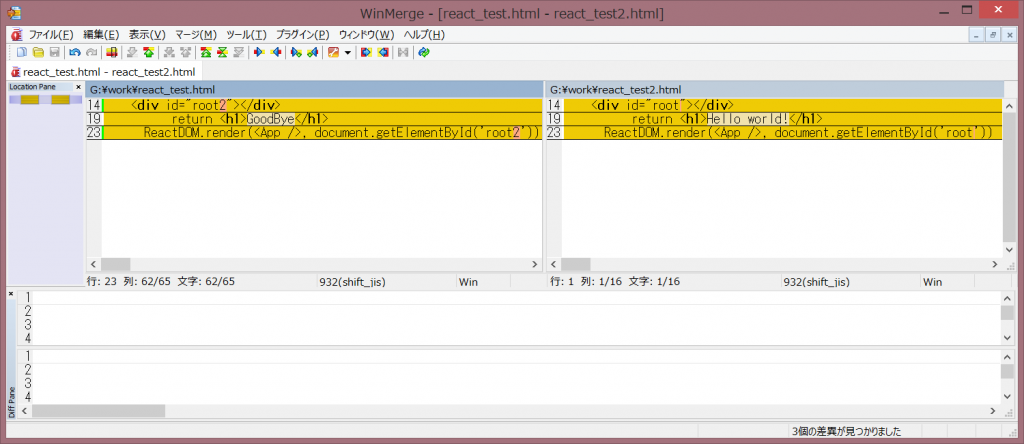Close the Diff Pane
This screenshot has height=444, width=1024.
[x=10, y=294]
